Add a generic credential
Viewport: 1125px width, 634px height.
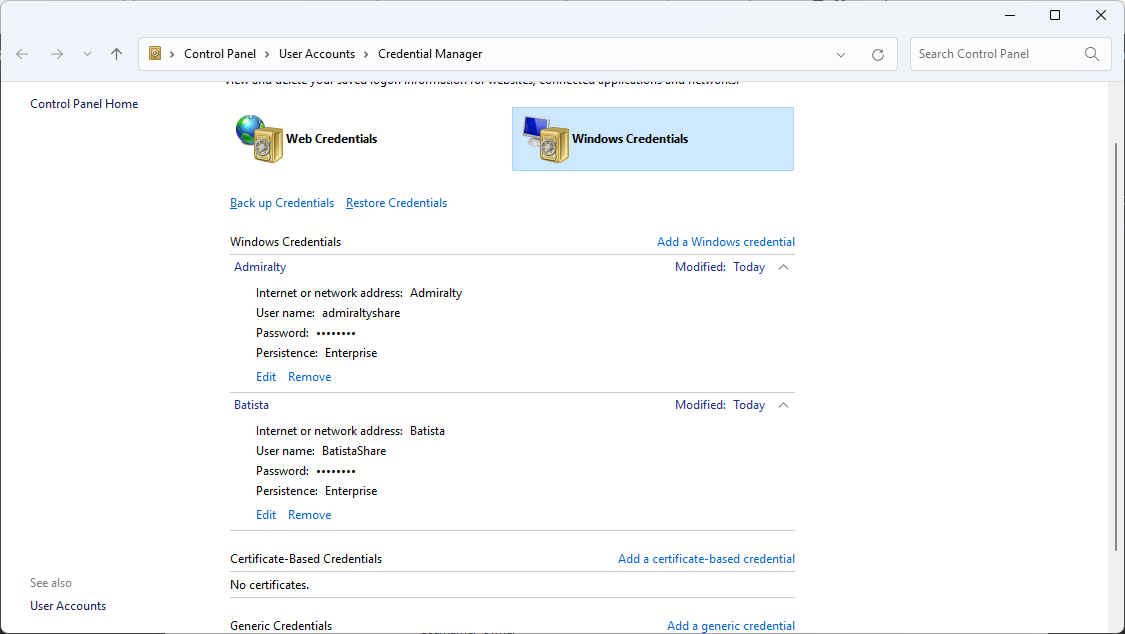(730, 626)
